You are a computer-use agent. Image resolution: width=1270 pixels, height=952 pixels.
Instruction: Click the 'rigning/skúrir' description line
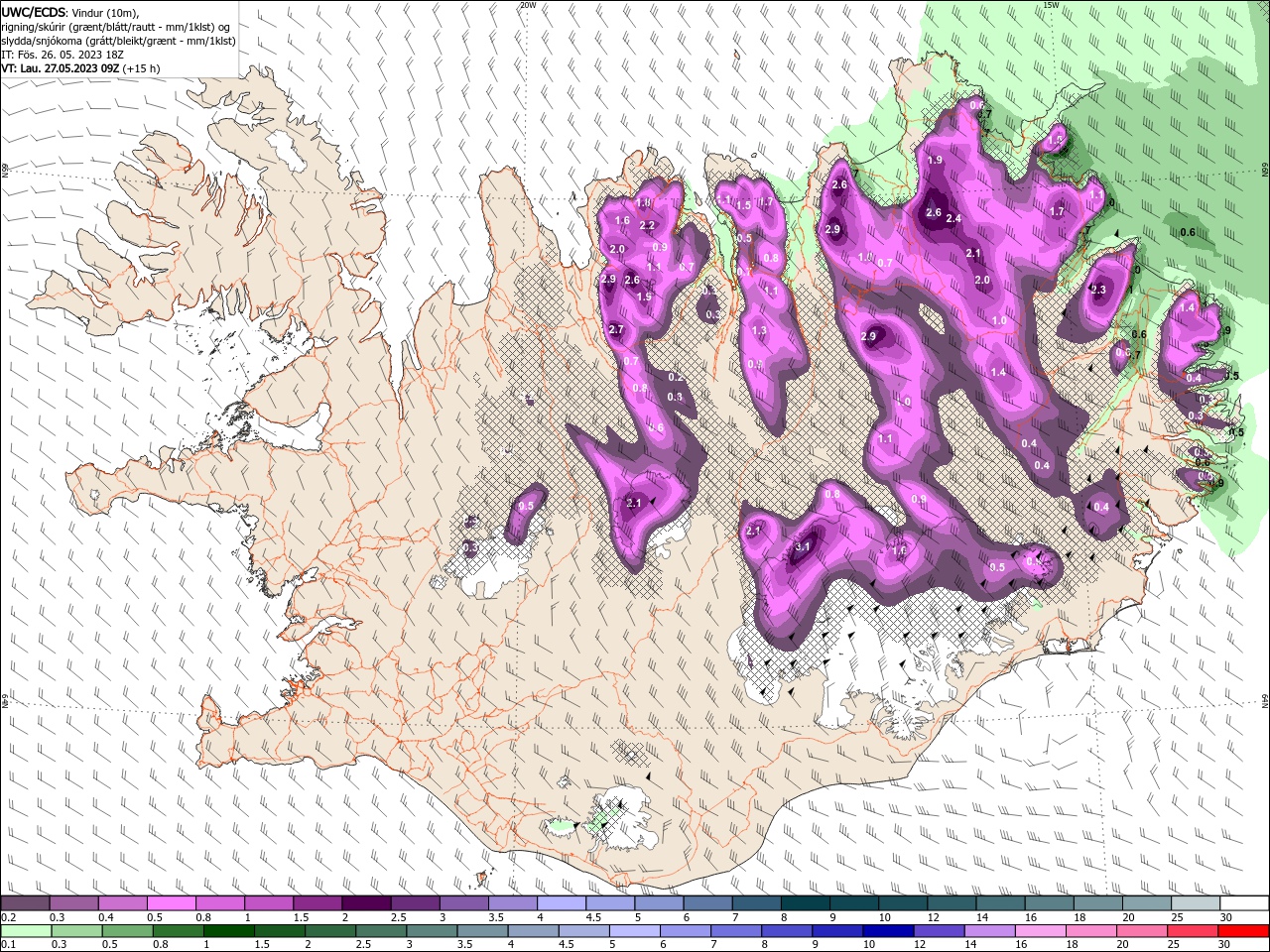[x=117, y=27]
